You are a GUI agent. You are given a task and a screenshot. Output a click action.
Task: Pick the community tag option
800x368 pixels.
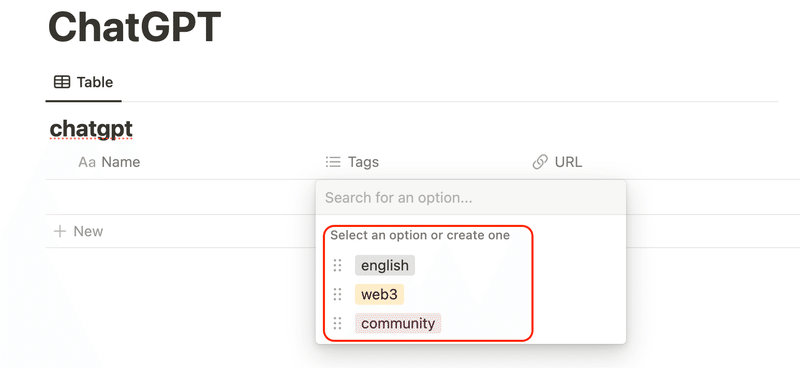(x=398, y=323)
